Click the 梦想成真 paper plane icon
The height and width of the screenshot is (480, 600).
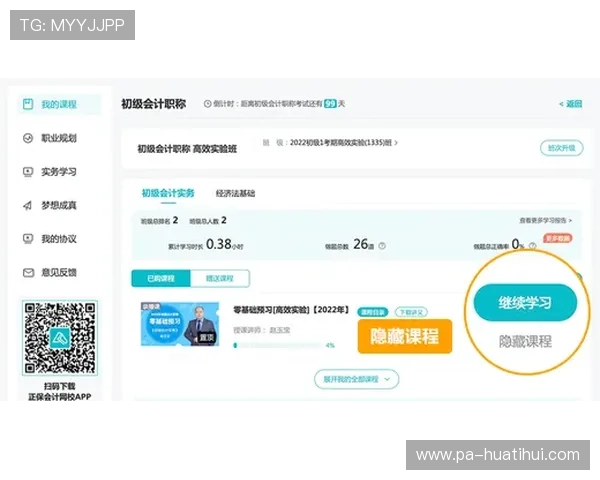(28, 206)
